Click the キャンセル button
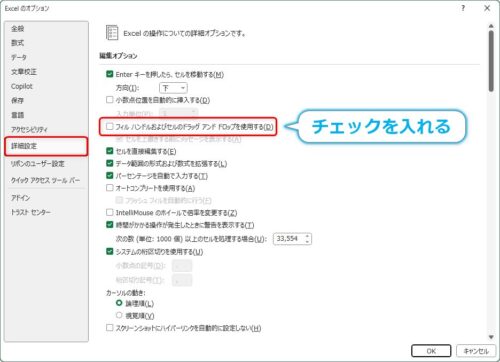The image size is (500, 362). click(x=476, y=351)
